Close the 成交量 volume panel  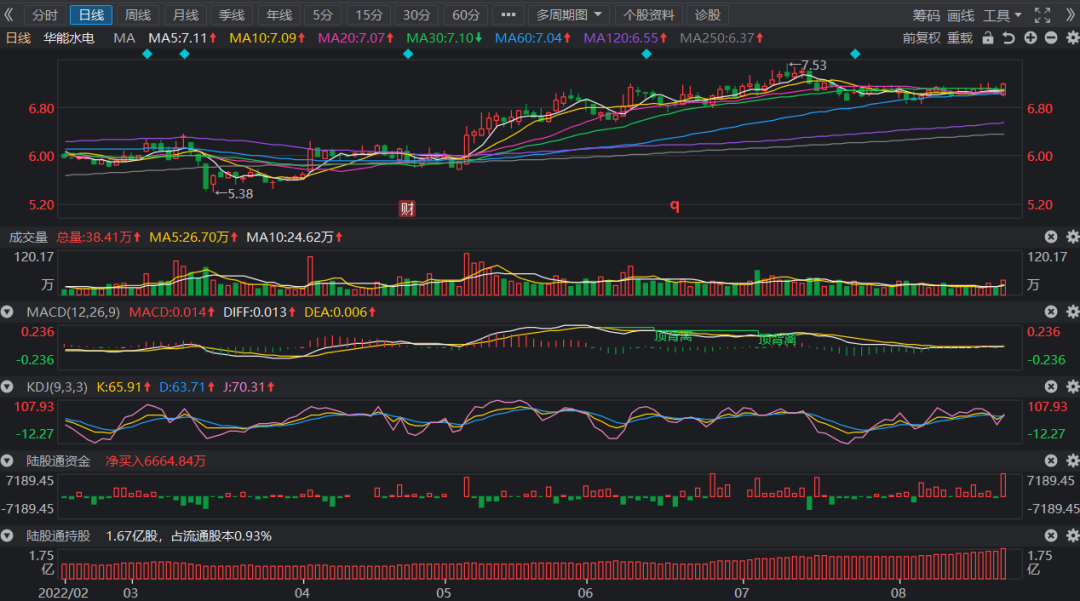coord(1051,237)
